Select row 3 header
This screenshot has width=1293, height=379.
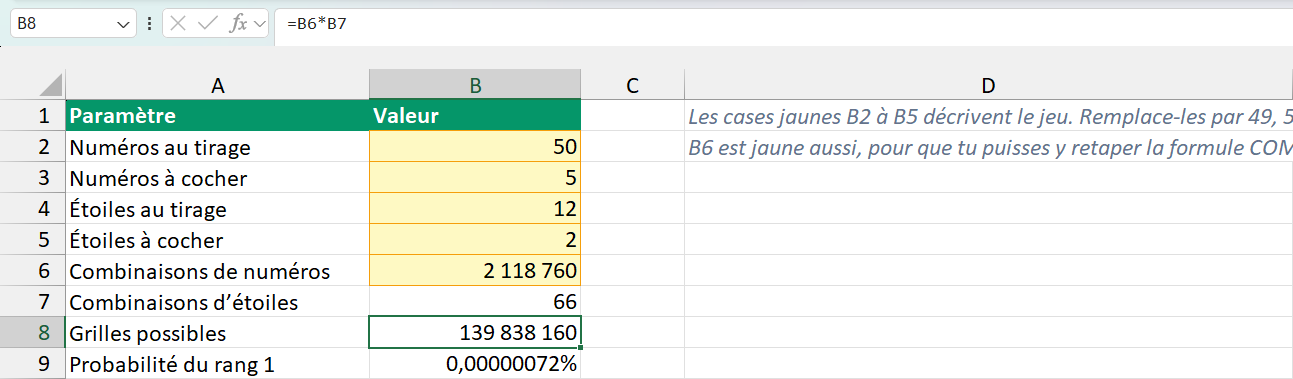[x=33, y=178]
